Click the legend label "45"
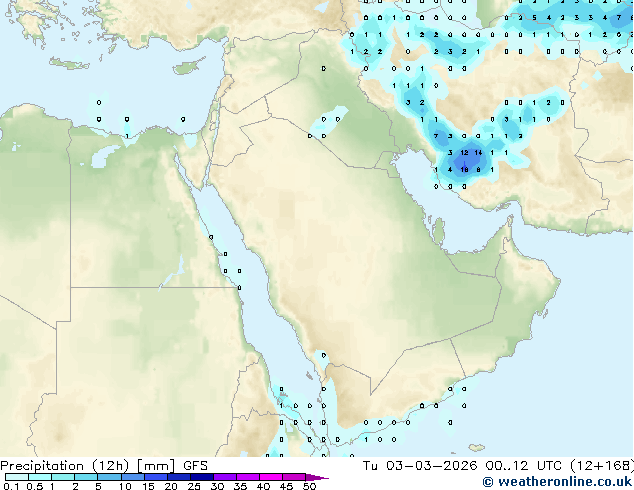634x490 pixels. (x=286, y=486)
